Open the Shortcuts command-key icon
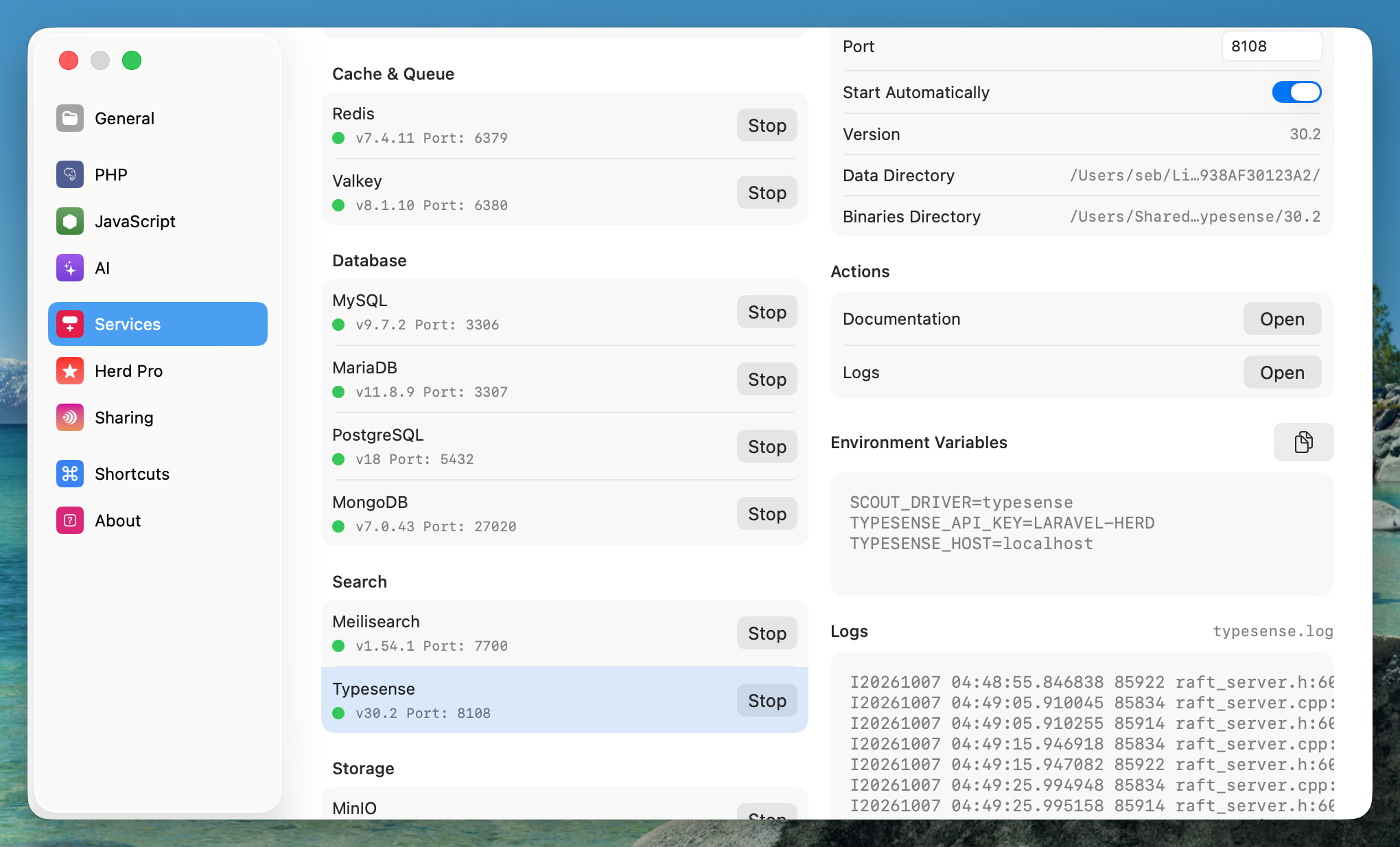Viewport: 1400px width, 847px height. pos(70,474)
